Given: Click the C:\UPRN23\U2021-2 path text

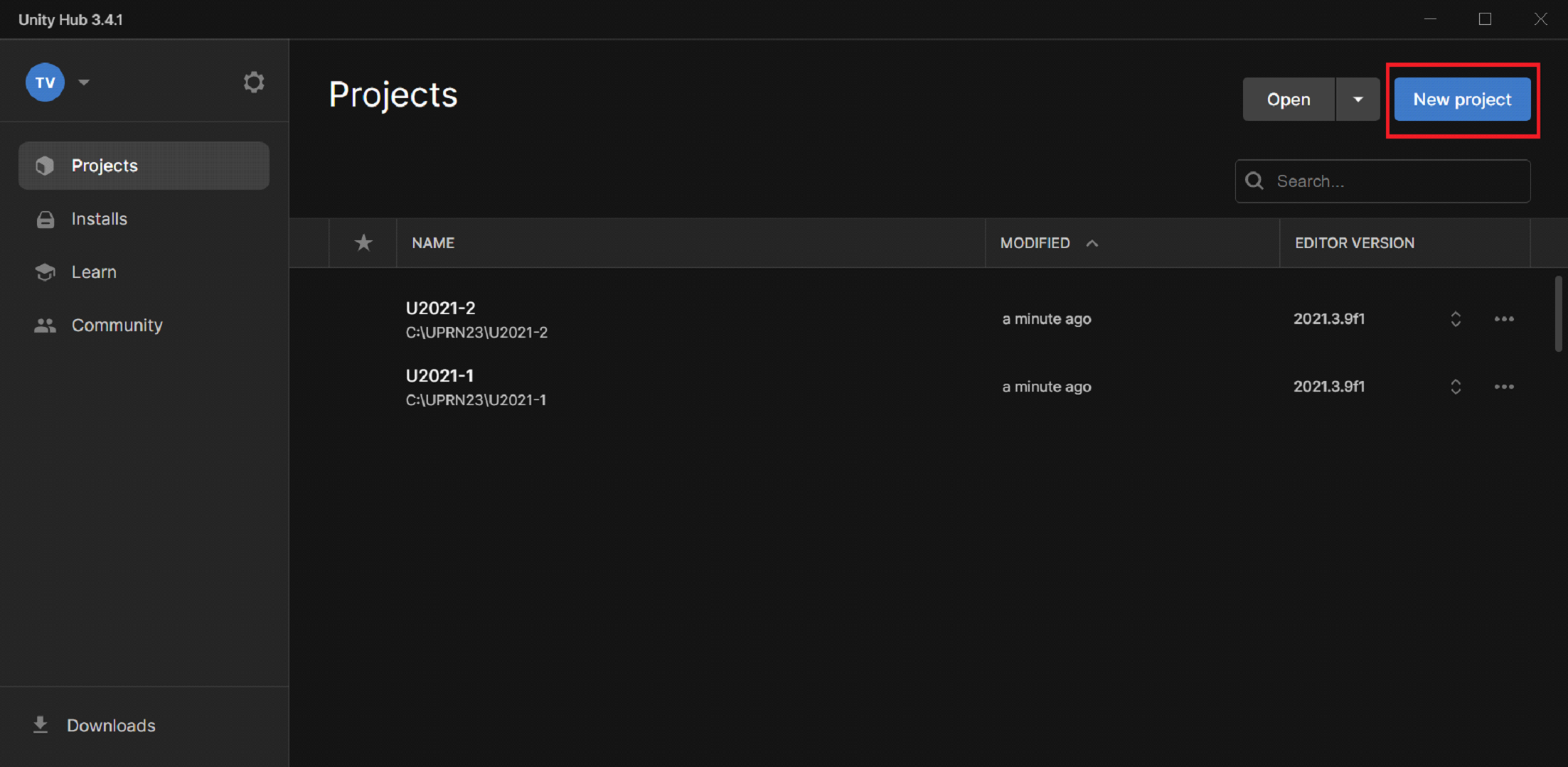Looking at the screenshot, I should pos(476,333).
